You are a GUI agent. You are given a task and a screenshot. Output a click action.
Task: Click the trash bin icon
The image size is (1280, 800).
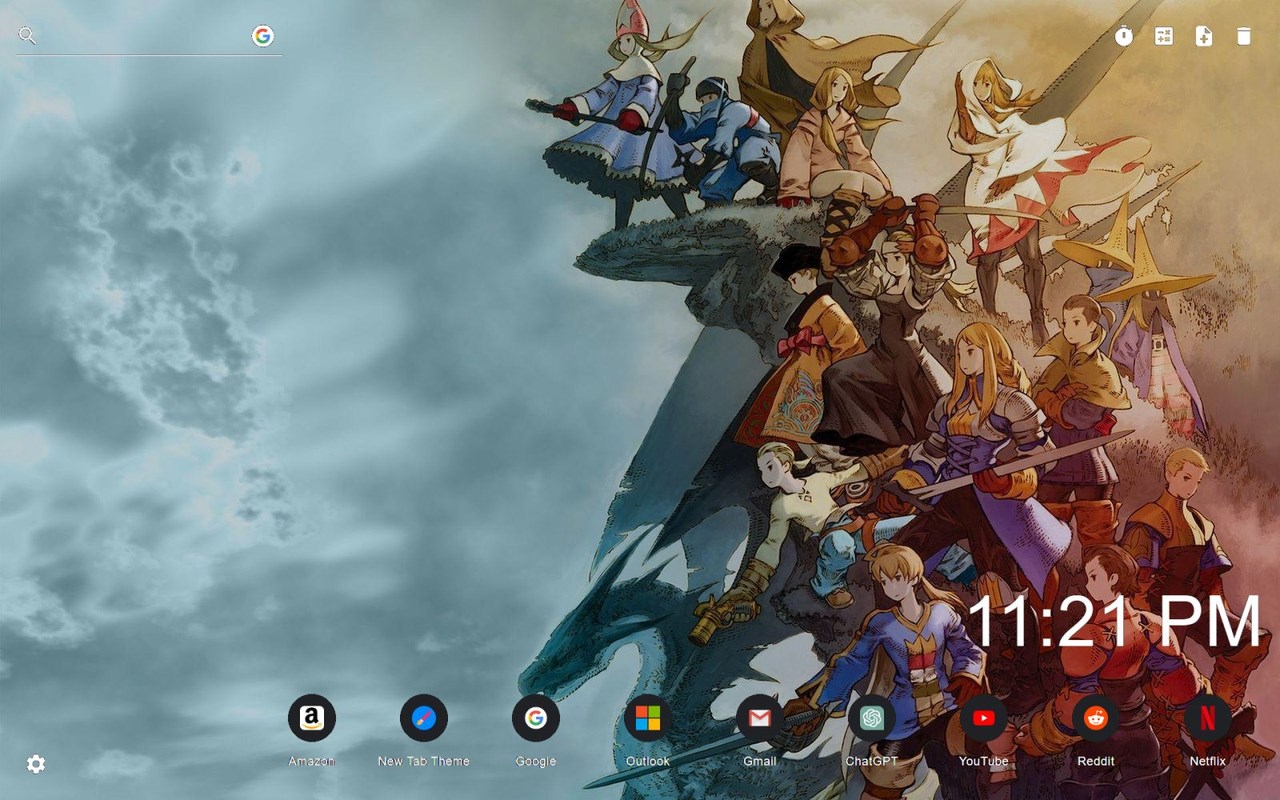[1243, 36]
